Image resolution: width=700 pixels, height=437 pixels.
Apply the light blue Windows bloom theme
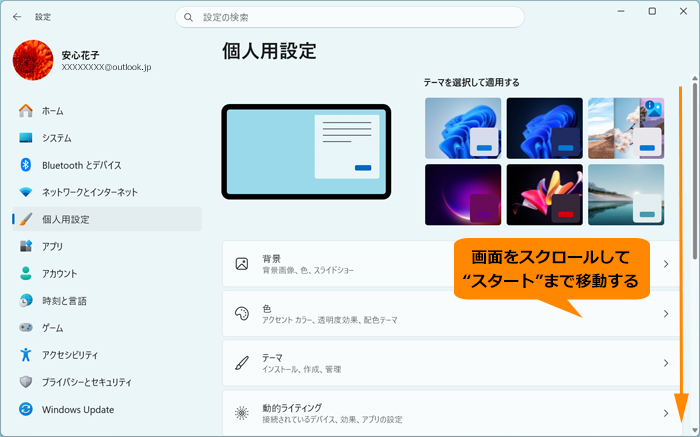point(463,128)
